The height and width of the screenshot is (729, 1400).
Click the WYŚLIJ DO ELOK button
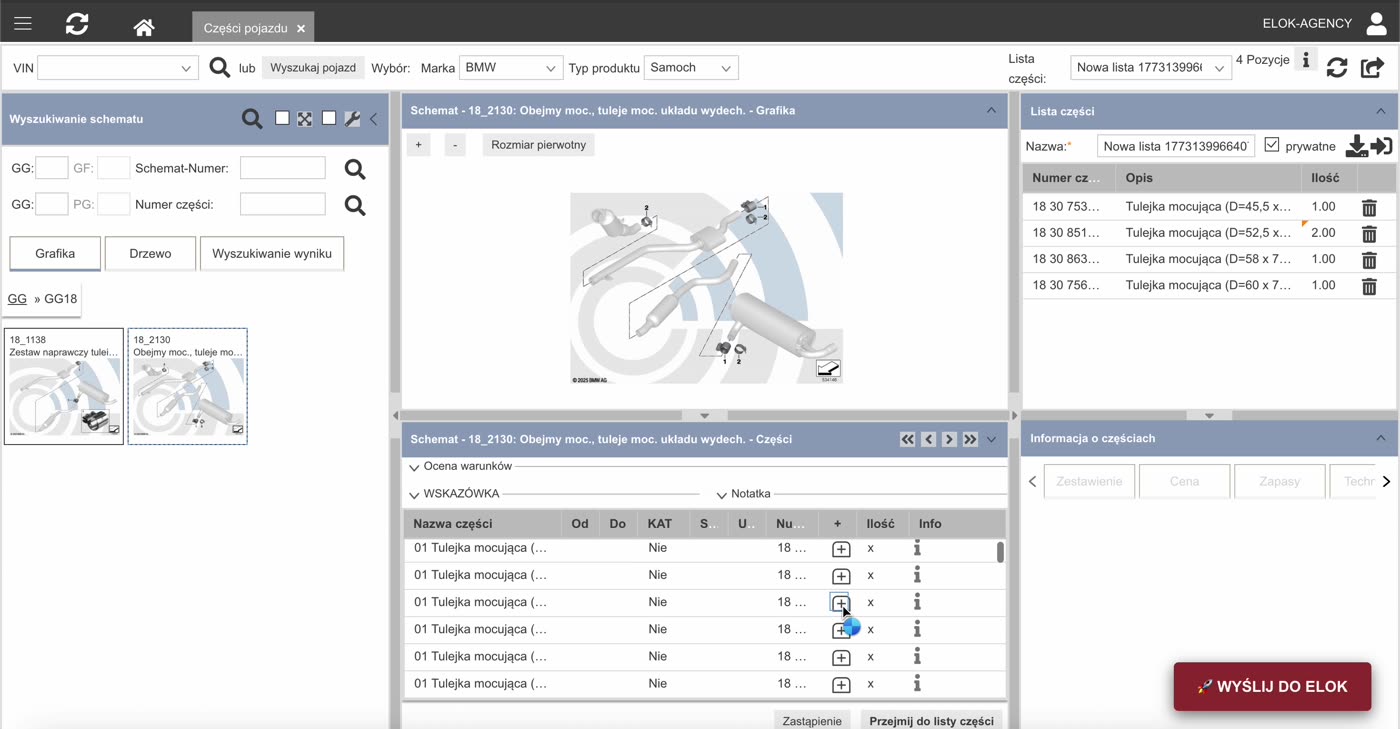[x=1272, y=686]
